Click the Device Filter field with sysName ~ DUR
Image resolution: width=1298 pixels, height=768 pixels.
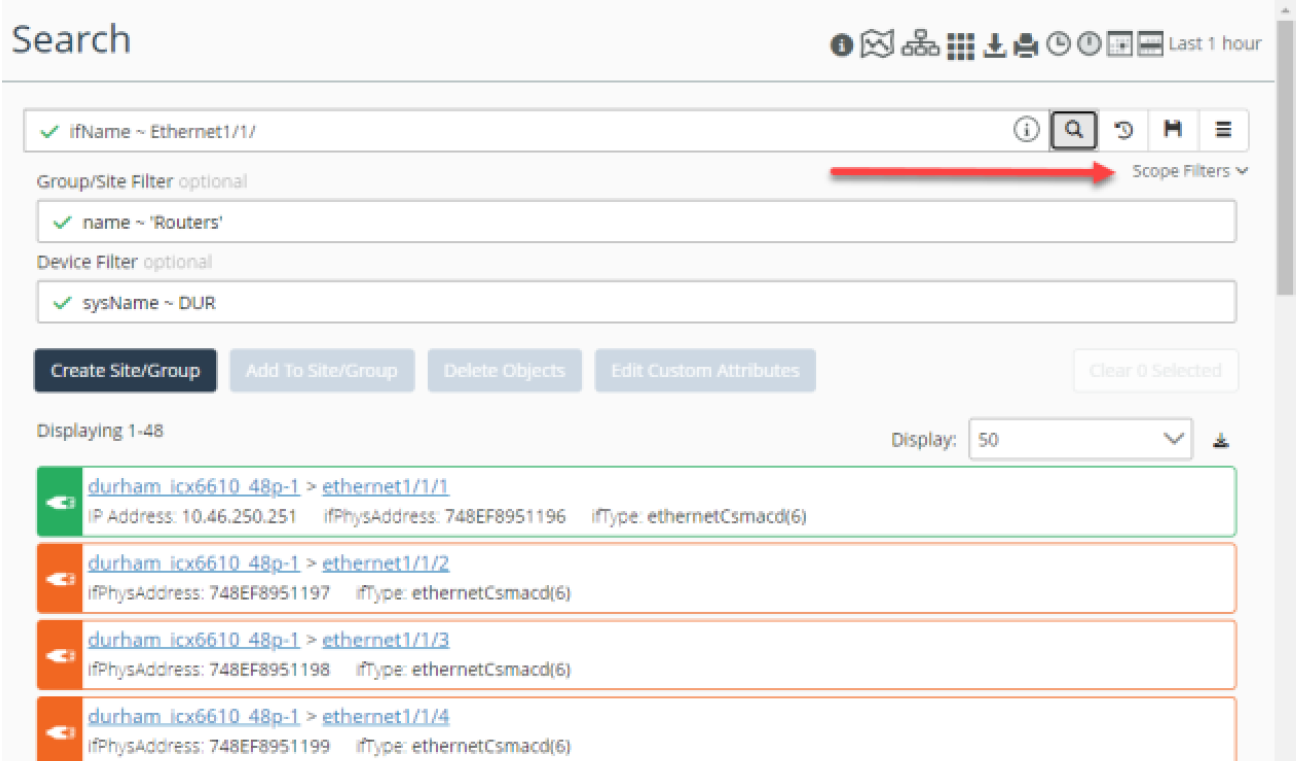click(636, 302)
